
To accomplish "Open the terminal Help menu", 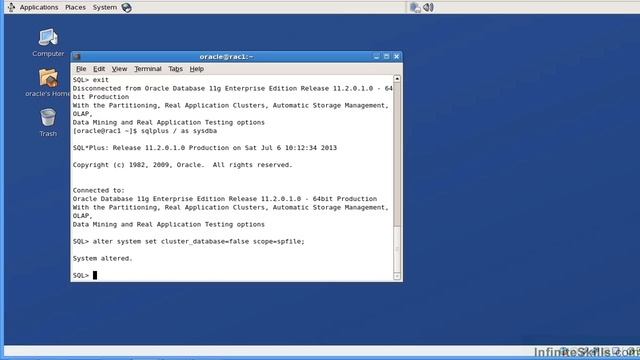I will pos(197,69).
